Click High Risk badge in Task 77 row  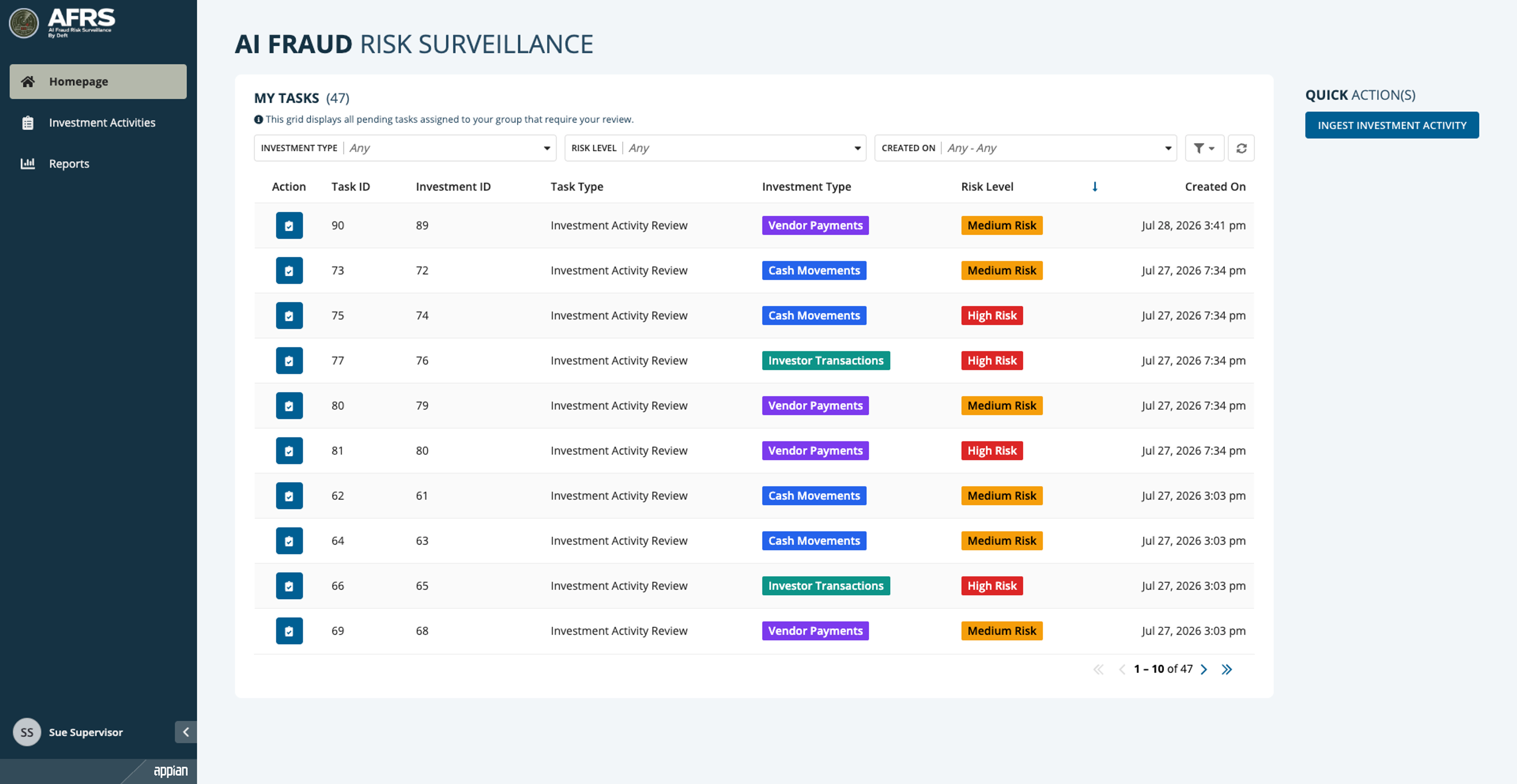[x=992, y=361]
